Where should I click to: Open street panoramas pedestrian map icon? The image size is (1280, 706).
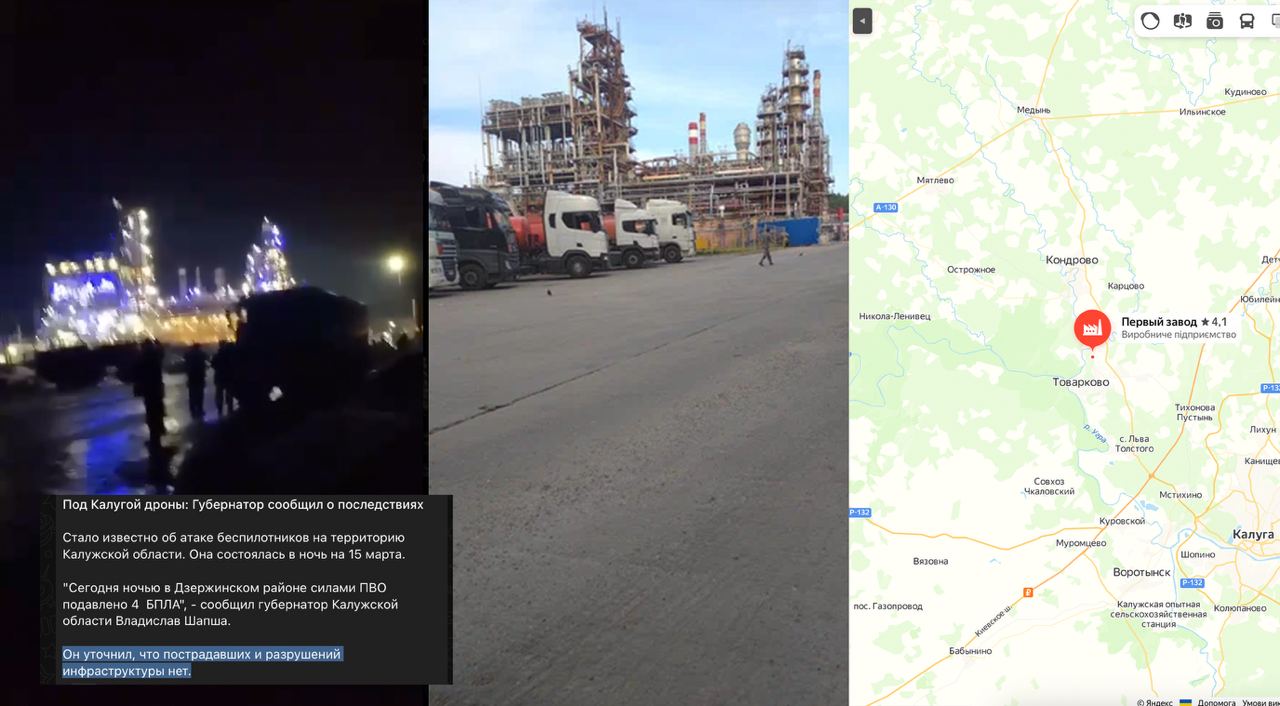click(1182, 21)
